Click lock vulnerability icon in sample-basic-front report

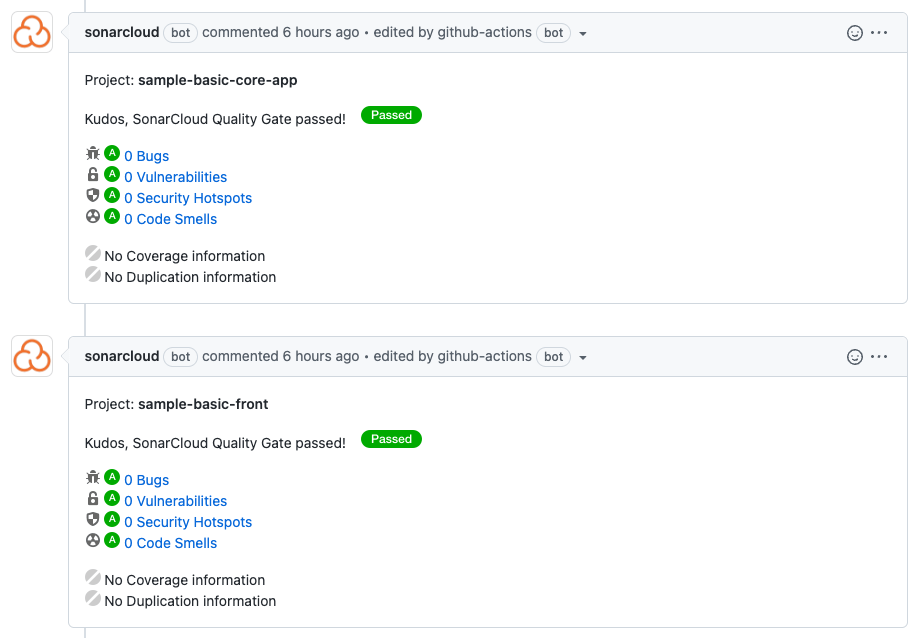point(92,499)
